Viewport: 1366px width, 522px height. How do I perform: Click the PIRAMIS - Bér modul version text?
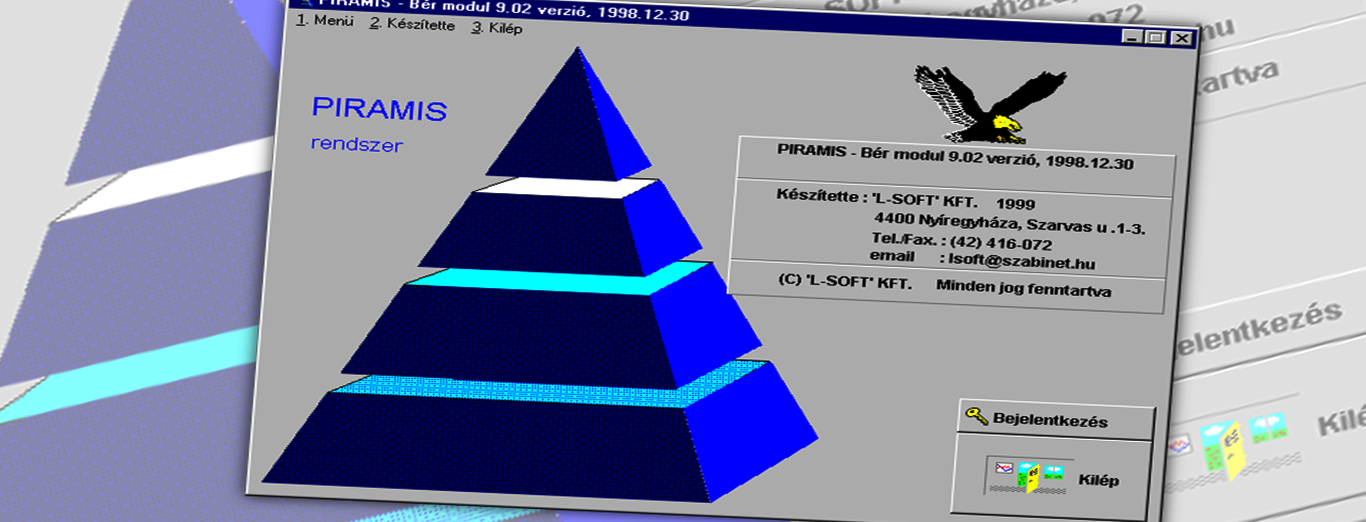(955, 156)
